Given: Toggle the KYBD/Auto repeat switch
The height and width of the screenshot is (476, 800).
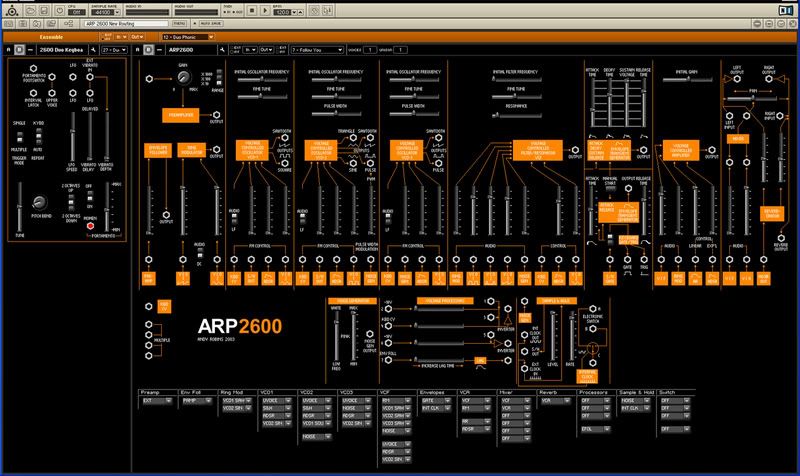Looking at the screenshot, I should (38, 135).
